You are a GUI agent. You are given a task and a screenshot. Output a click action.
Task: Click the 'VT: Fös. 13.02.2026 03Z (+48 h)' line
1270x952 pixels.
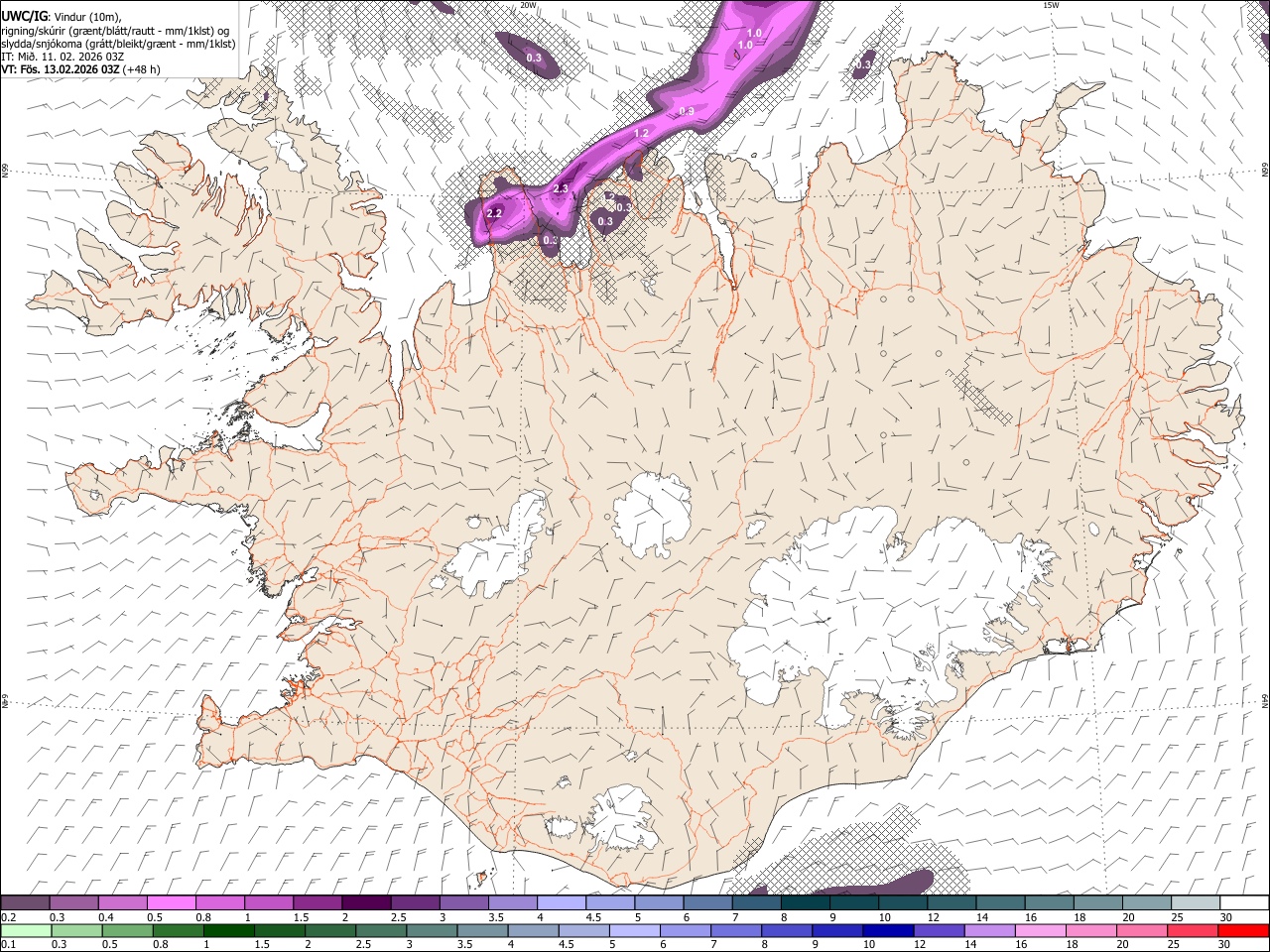point(80,69)
